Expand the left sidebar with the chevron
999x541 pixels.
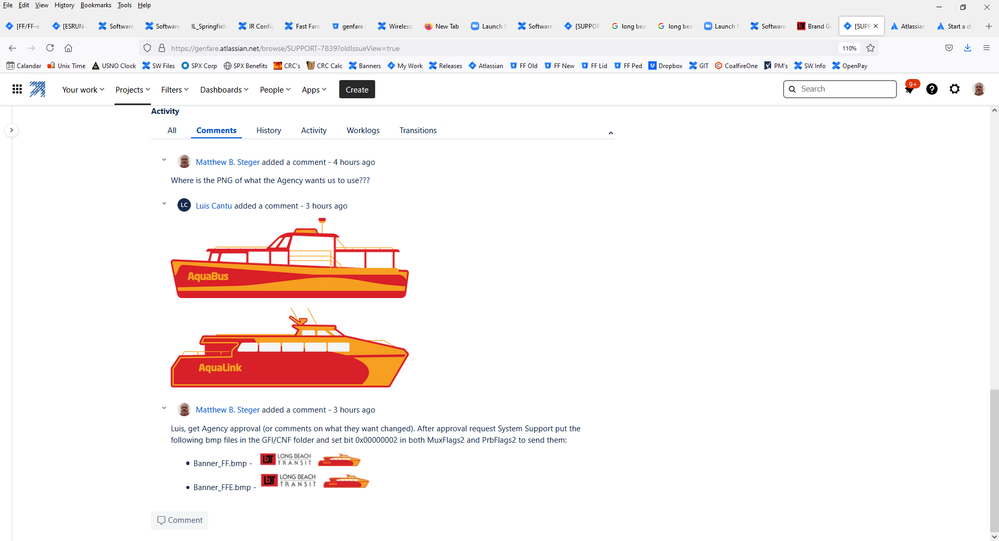pos(11,130)
